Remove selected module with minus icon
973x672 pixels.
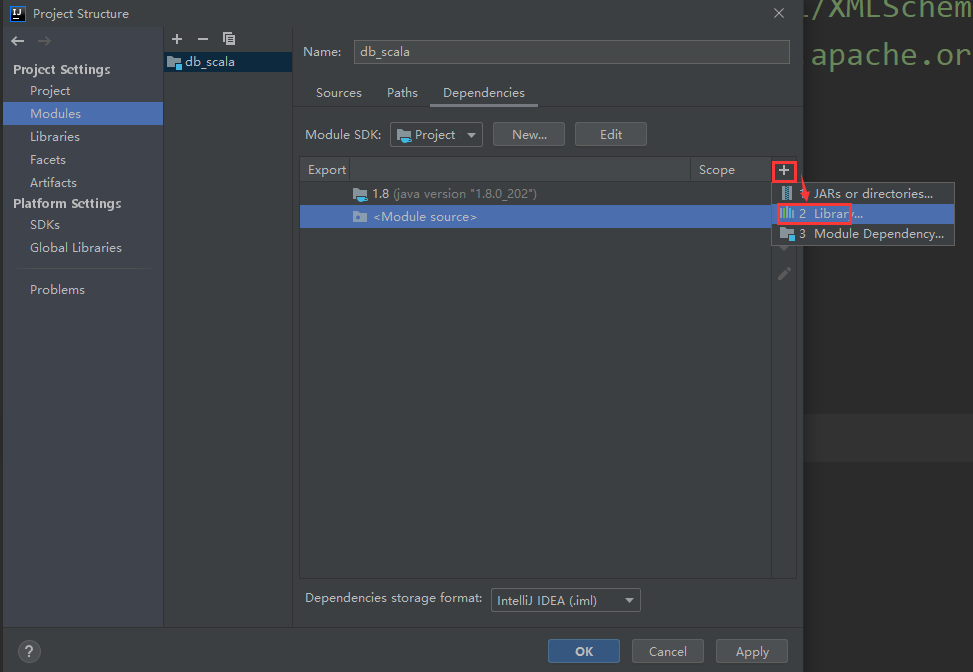(x=203, y=39)
